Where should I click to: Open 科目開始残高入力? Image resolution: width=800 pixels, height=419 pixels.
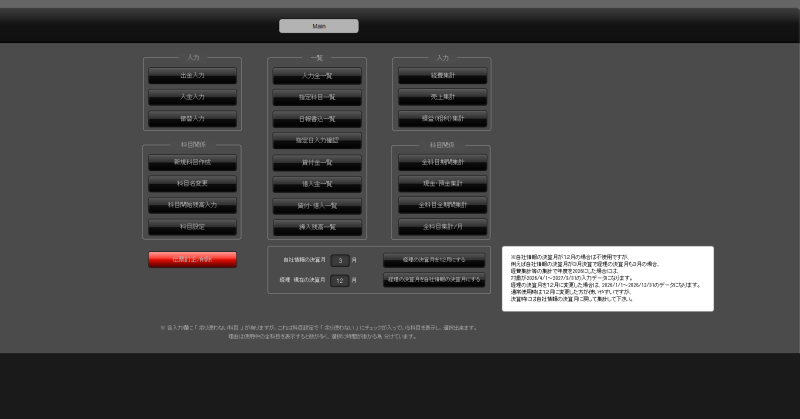[x=192, y=205]
